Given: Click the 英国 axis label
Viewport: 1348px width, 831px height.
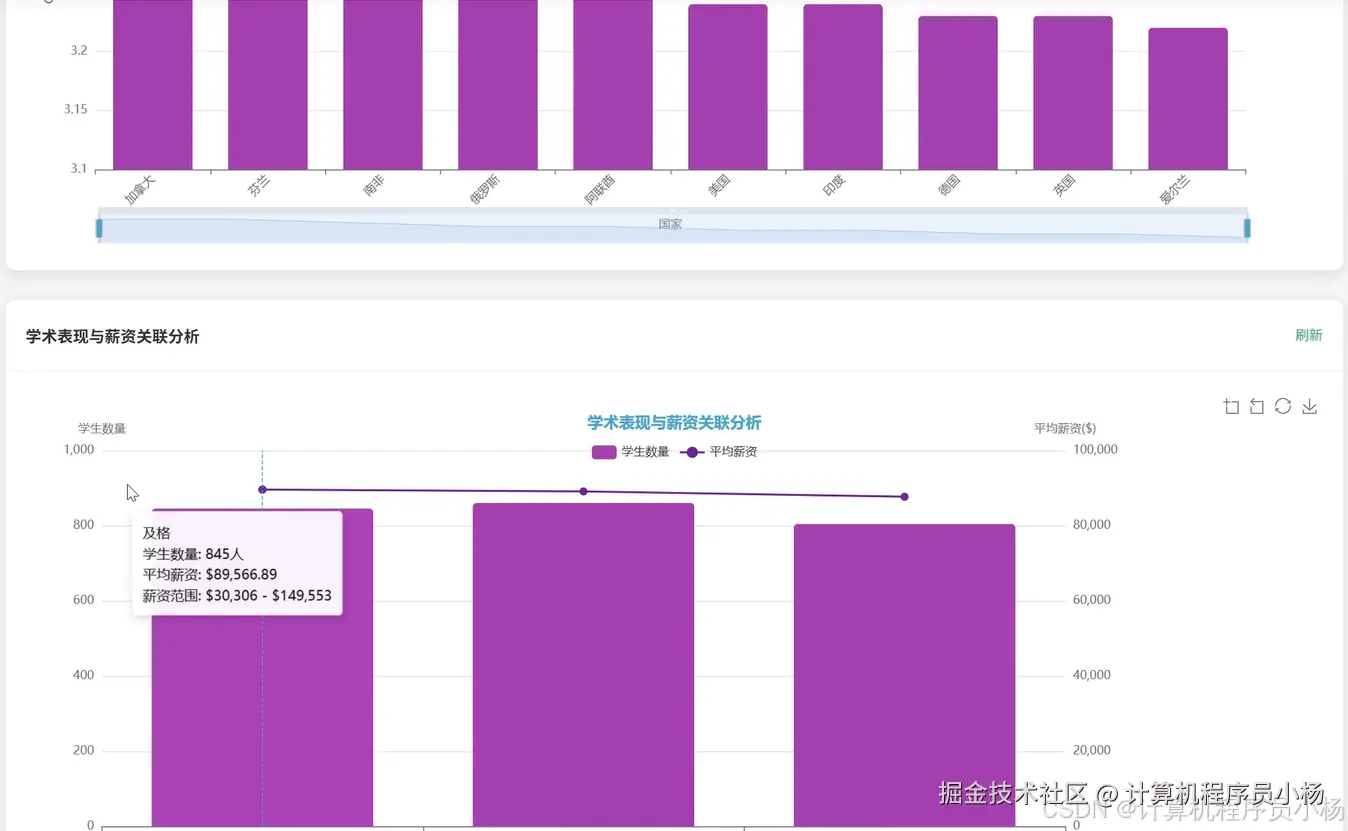Looking at the screenshot, I should point(1064,186).
